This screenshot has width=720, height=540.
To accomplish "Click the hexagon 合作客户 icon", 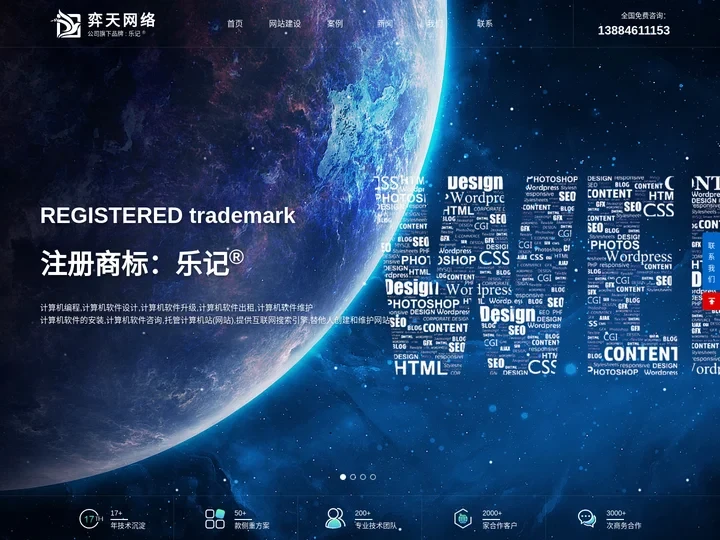I will point(463,519).
